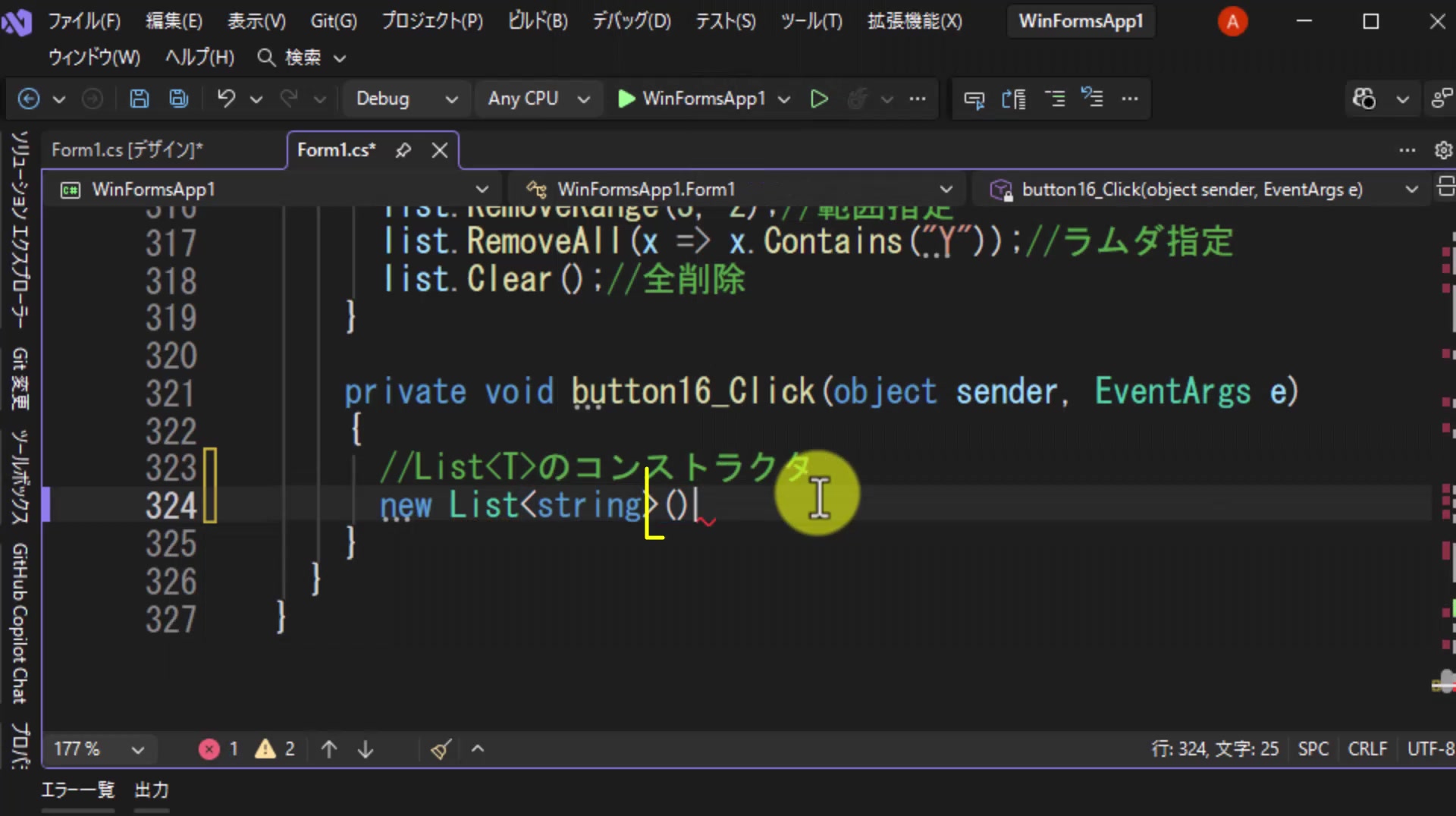Click the Save All icon

click(179, 99)
